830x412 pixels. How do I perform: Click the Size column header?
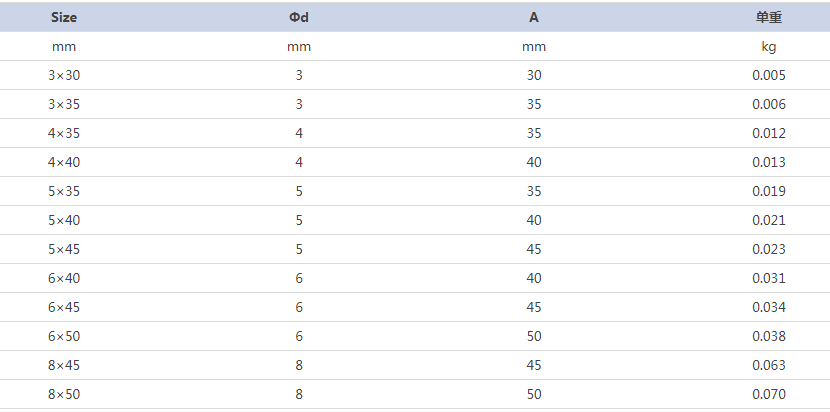[64, 17]
